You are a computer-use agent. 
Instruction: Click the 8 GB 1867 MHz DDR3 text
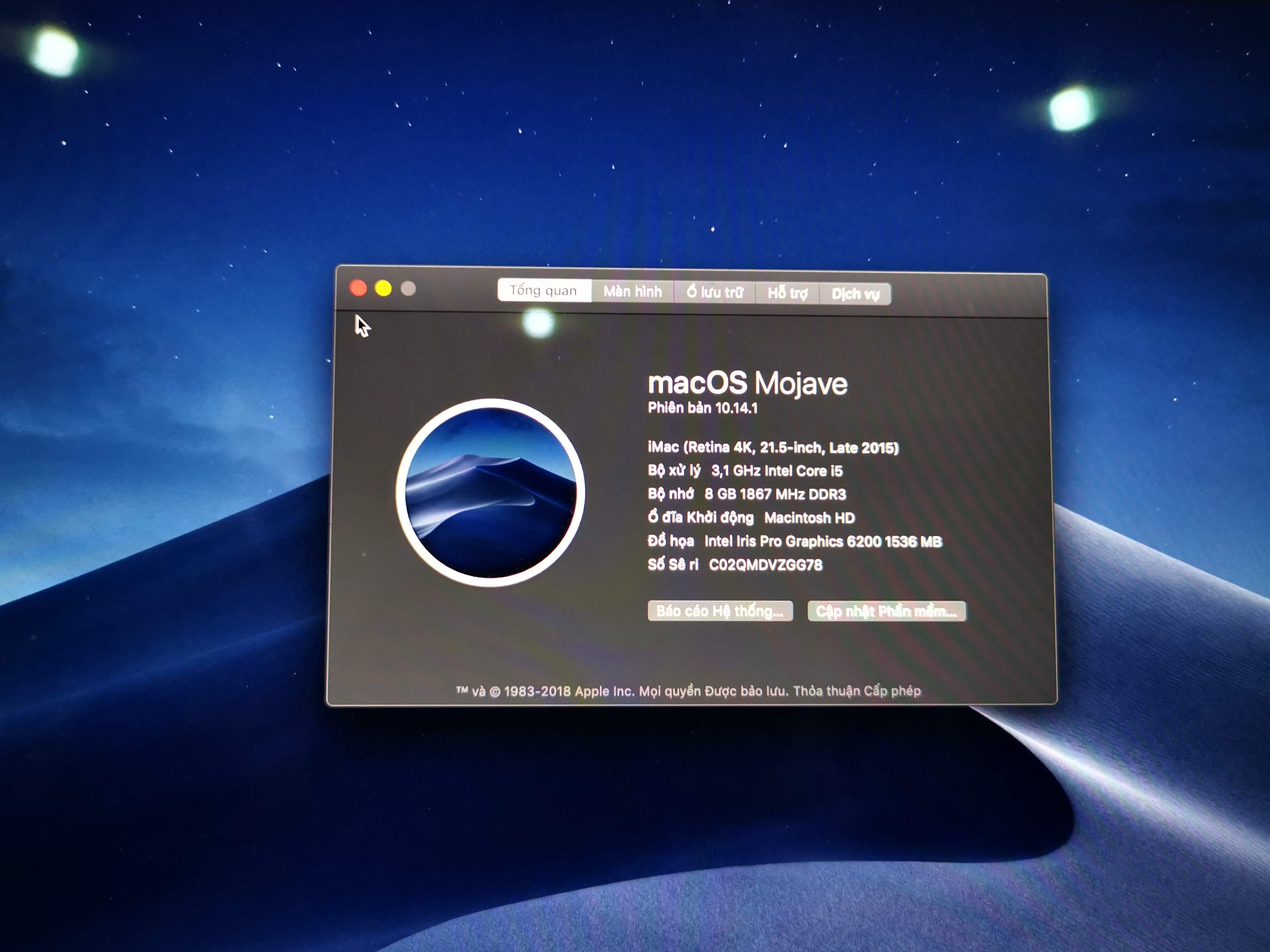[x=775, y=494]
